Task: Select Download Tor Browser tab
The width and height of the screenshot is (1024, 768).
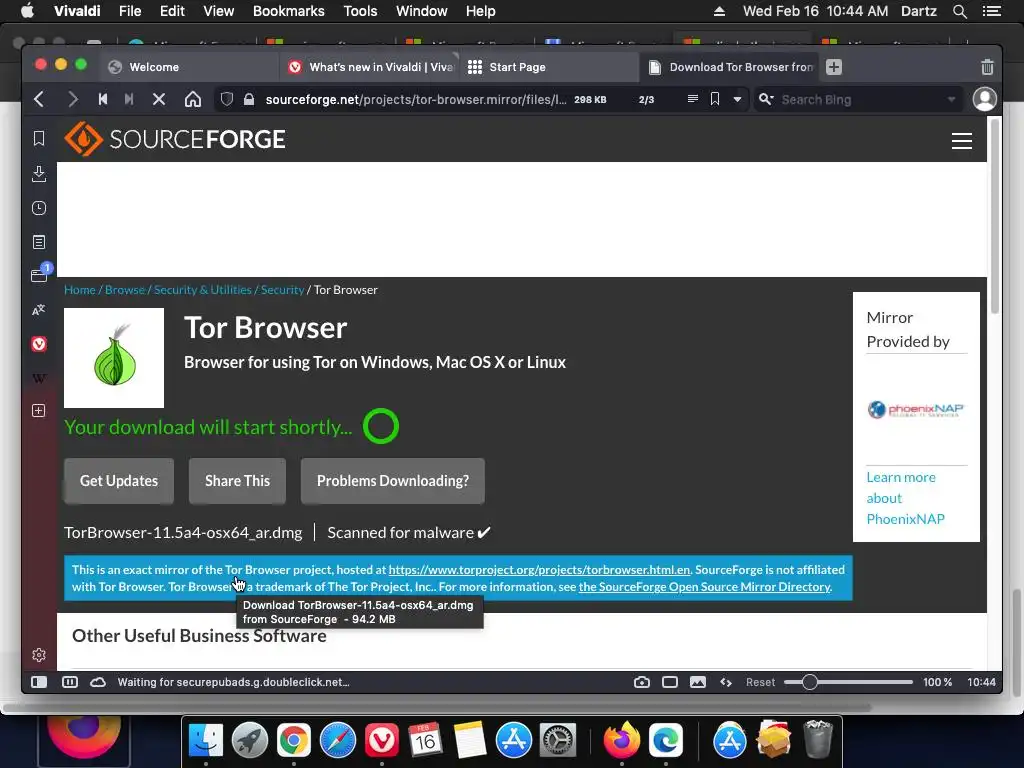Action: 730,67
